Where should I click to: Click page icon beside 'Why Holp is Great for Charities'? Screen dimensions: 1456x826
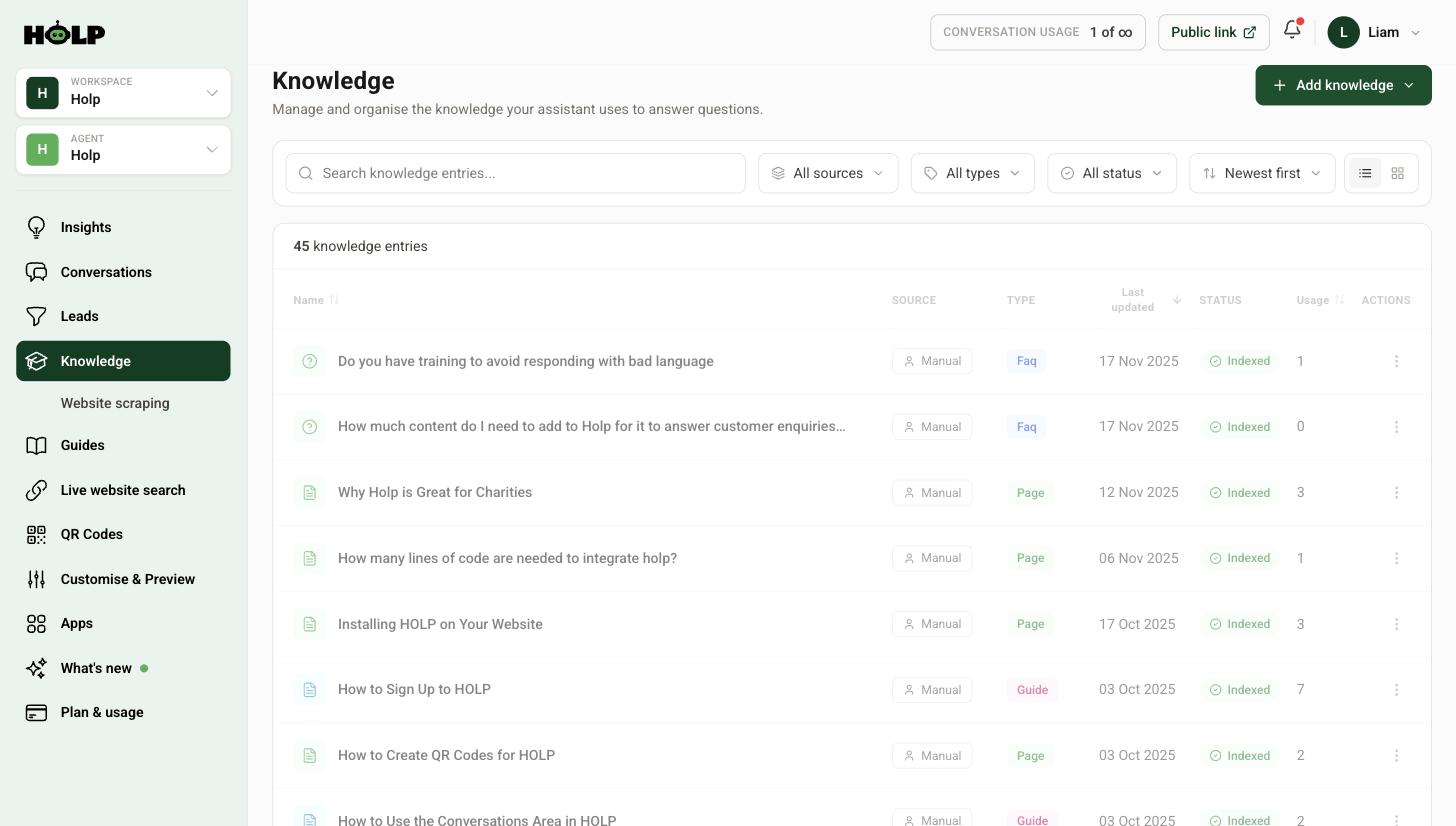point(310,492)
